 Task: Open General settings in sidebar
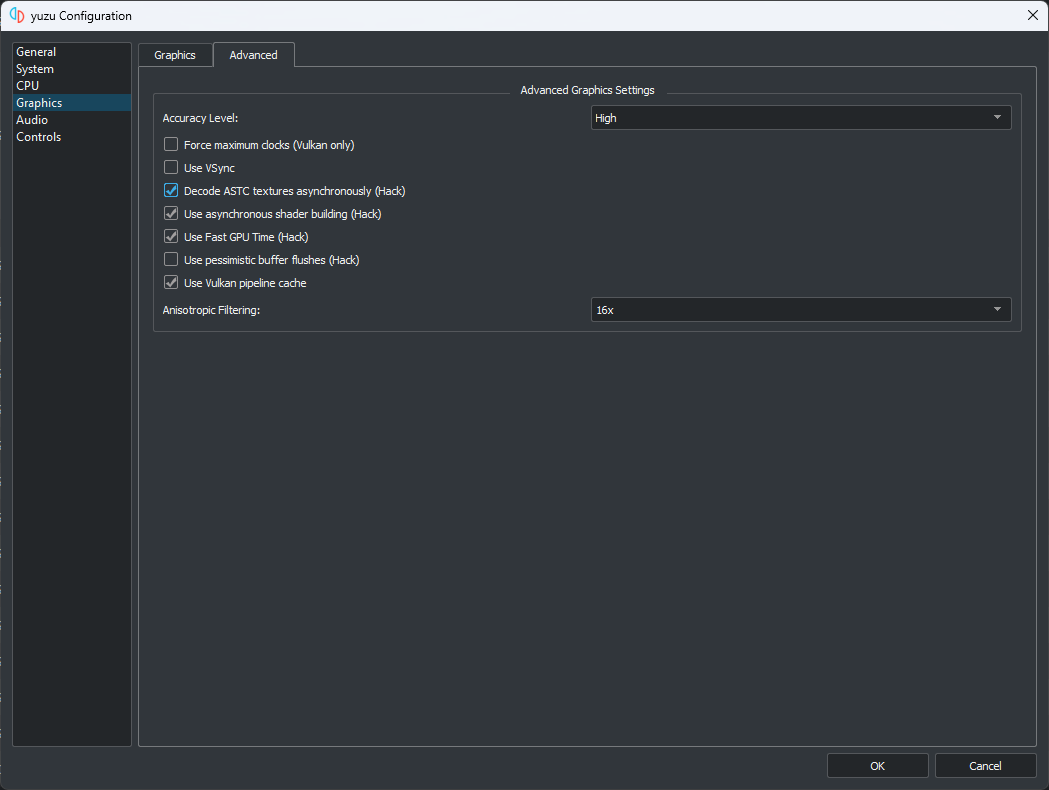click(x=72, y=52)
